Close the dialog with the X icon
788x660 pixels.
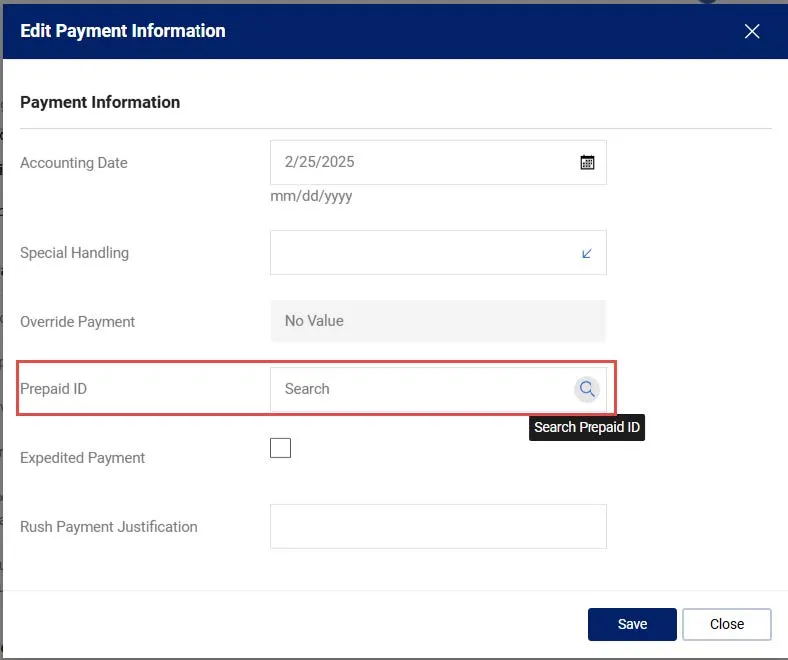coord(752,31)
